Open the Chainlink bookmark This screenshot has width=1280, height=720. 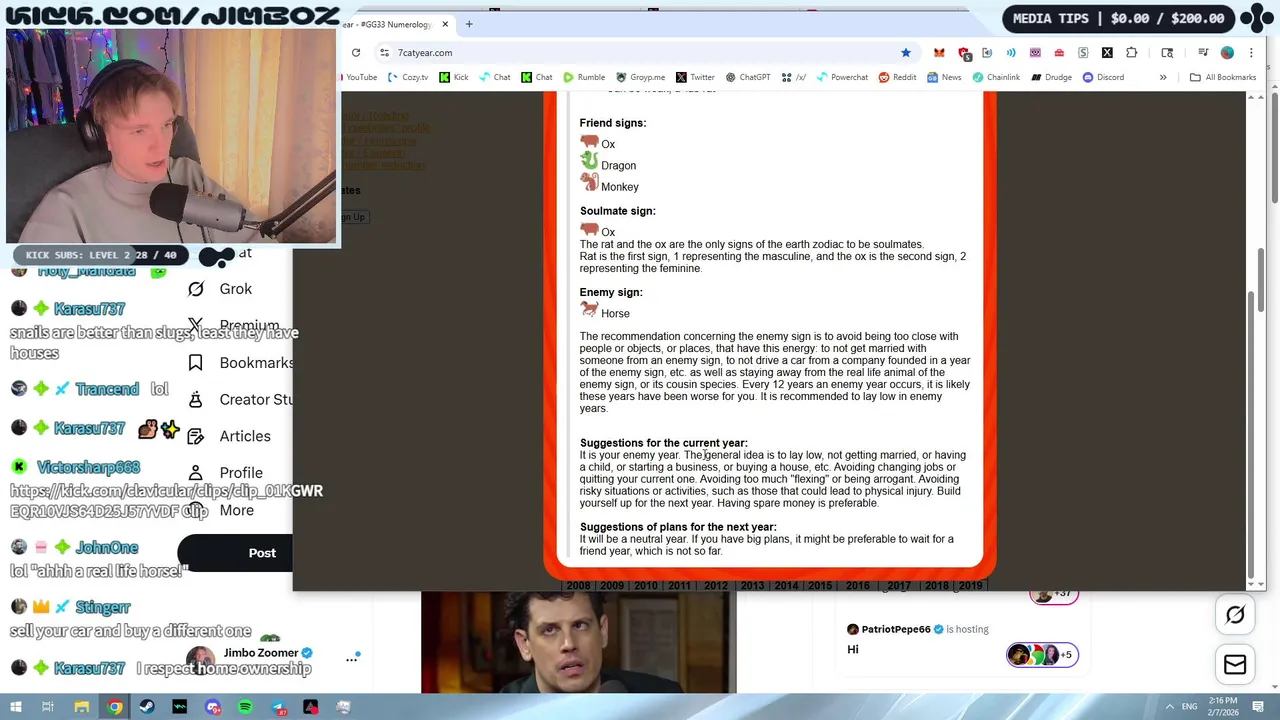995,77
